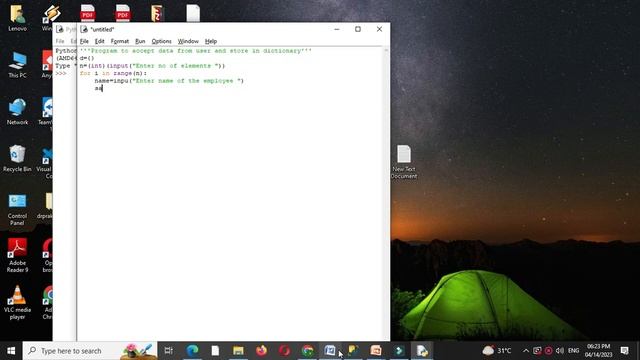Image resolution: width=640 pixels, height=360 pixels.
Task: Launch Chrome from the taskbar
Action: [307, 351]
